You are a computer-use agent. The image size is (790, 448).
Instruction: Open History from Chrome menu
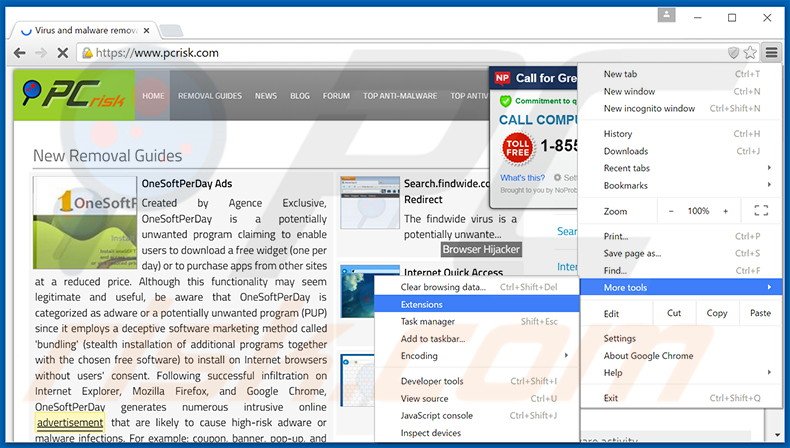(681, 134)
